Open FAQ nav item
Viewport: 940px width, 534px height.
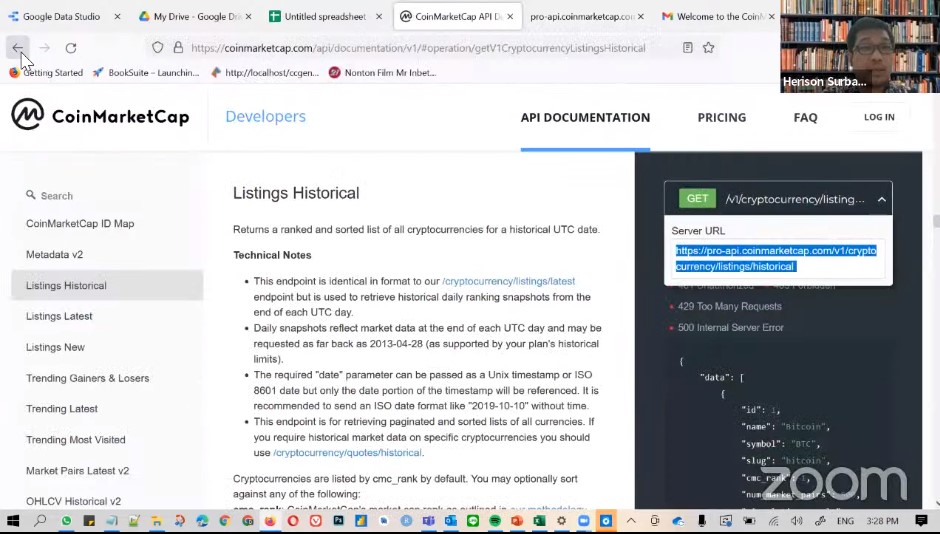[805, 117]
